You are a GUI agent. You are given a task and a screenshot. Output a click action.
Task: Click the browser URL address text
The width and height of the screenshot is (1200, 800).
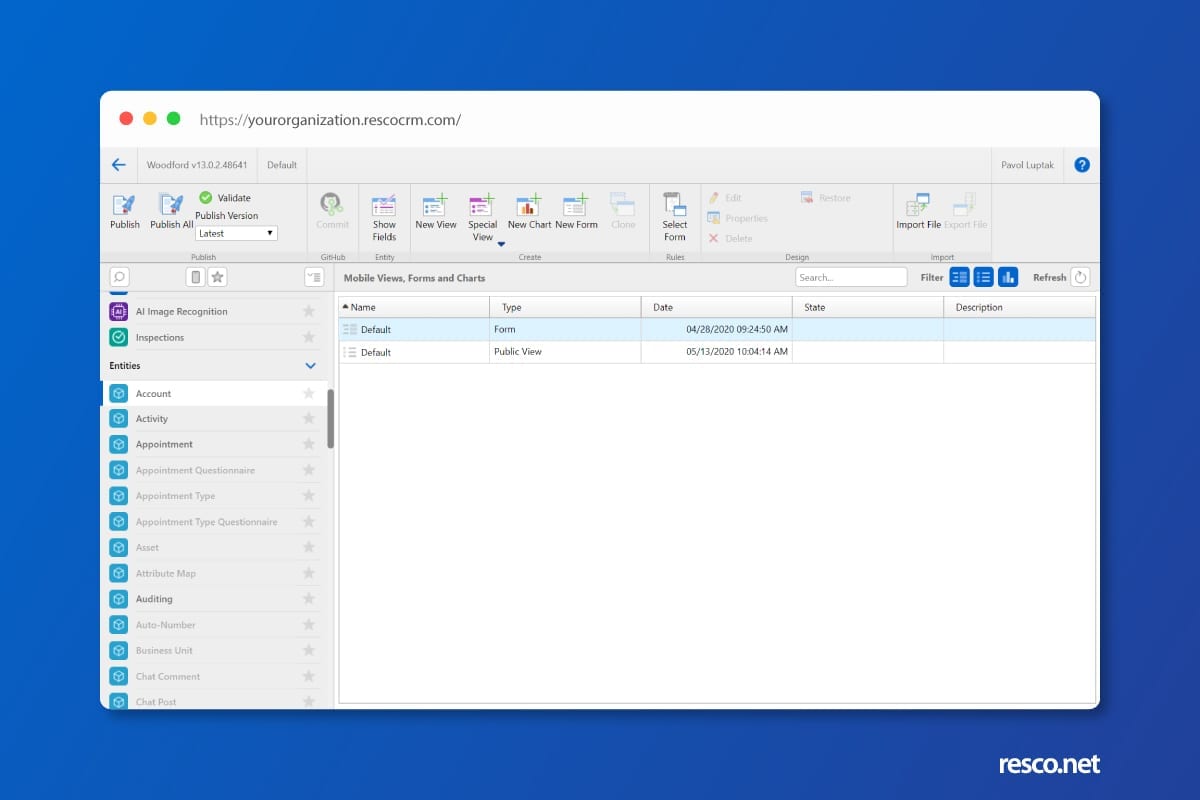(330, 119)
